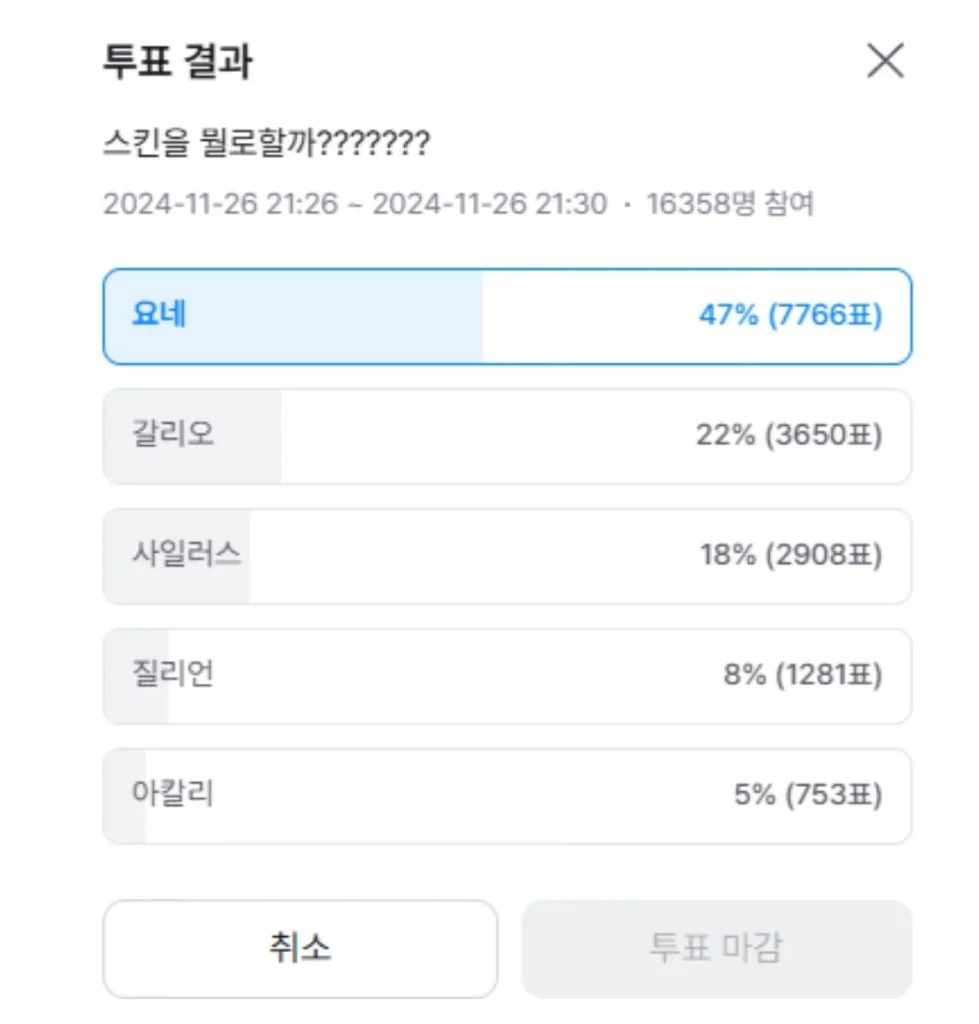
Task: Choose the 질리언 poll result row
Action: click(x=507, y=676)
